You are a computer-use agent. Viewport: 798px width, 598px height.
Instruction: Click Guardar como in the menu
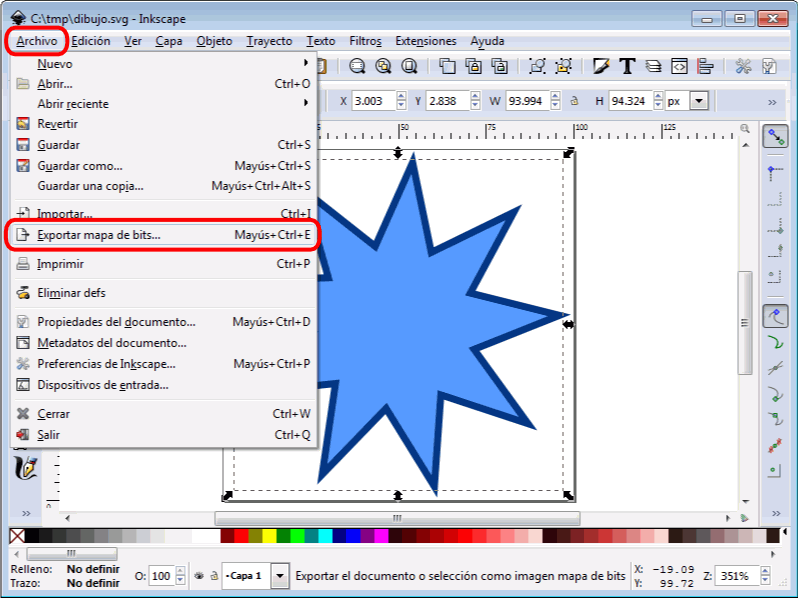click(80, 166)
